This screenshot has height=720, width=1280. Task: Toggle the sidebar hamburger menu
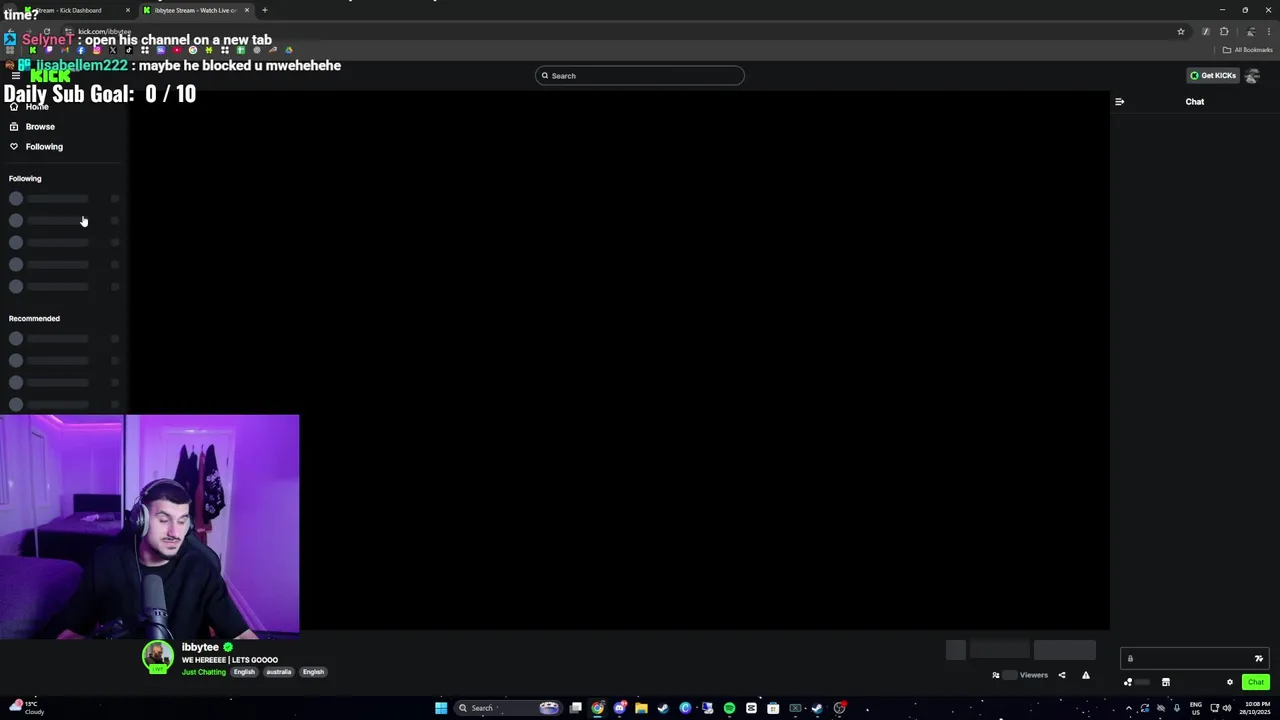[16, 76]
